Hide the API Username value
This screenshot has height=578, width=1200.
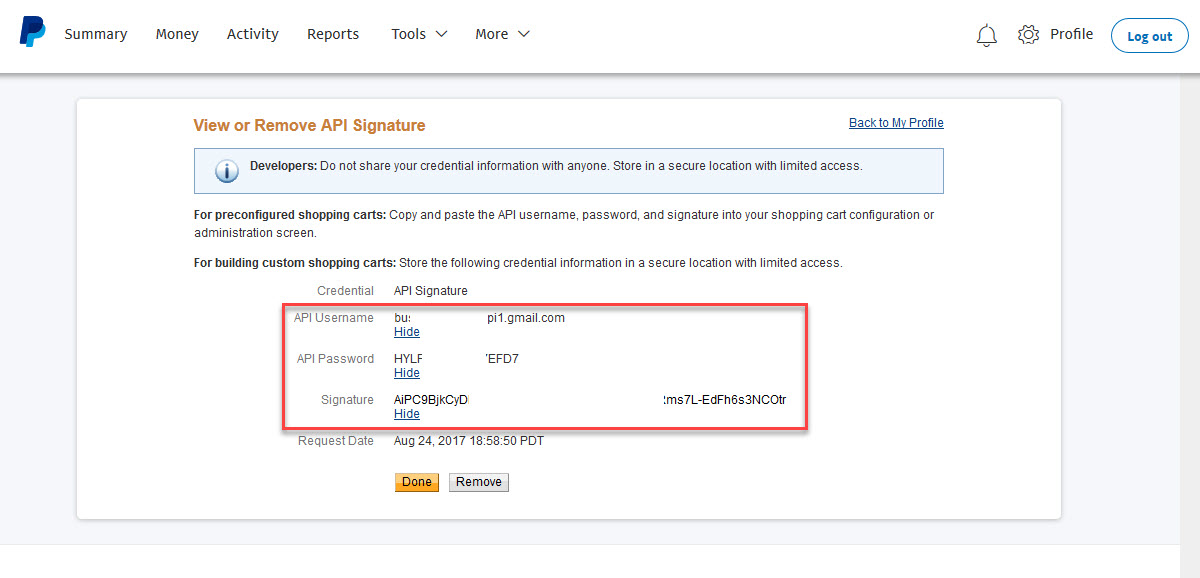[x=407, y=332]
